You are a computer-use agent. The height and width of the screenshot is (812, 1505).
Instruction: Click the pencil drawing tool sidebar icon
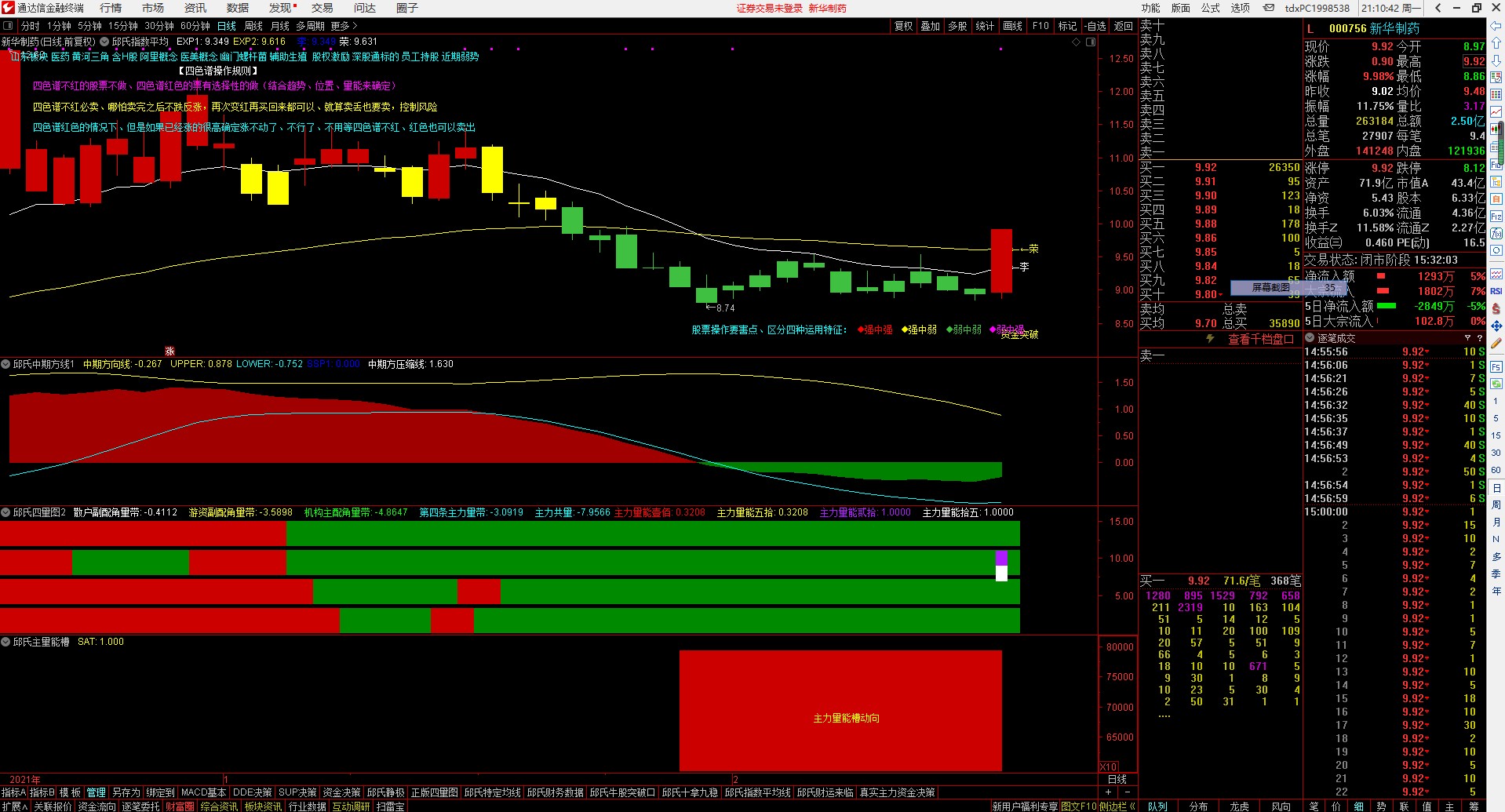[x=1496, y=343]
